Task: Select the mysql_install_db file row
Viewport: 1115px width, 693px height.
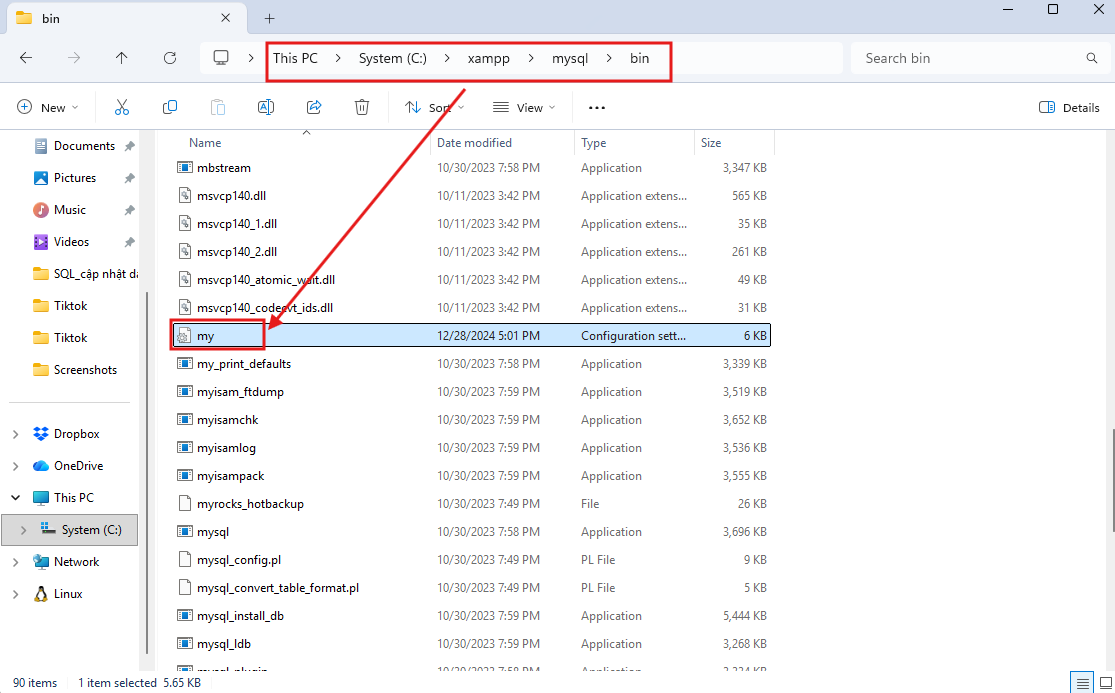Action: (x=472, y=616)
